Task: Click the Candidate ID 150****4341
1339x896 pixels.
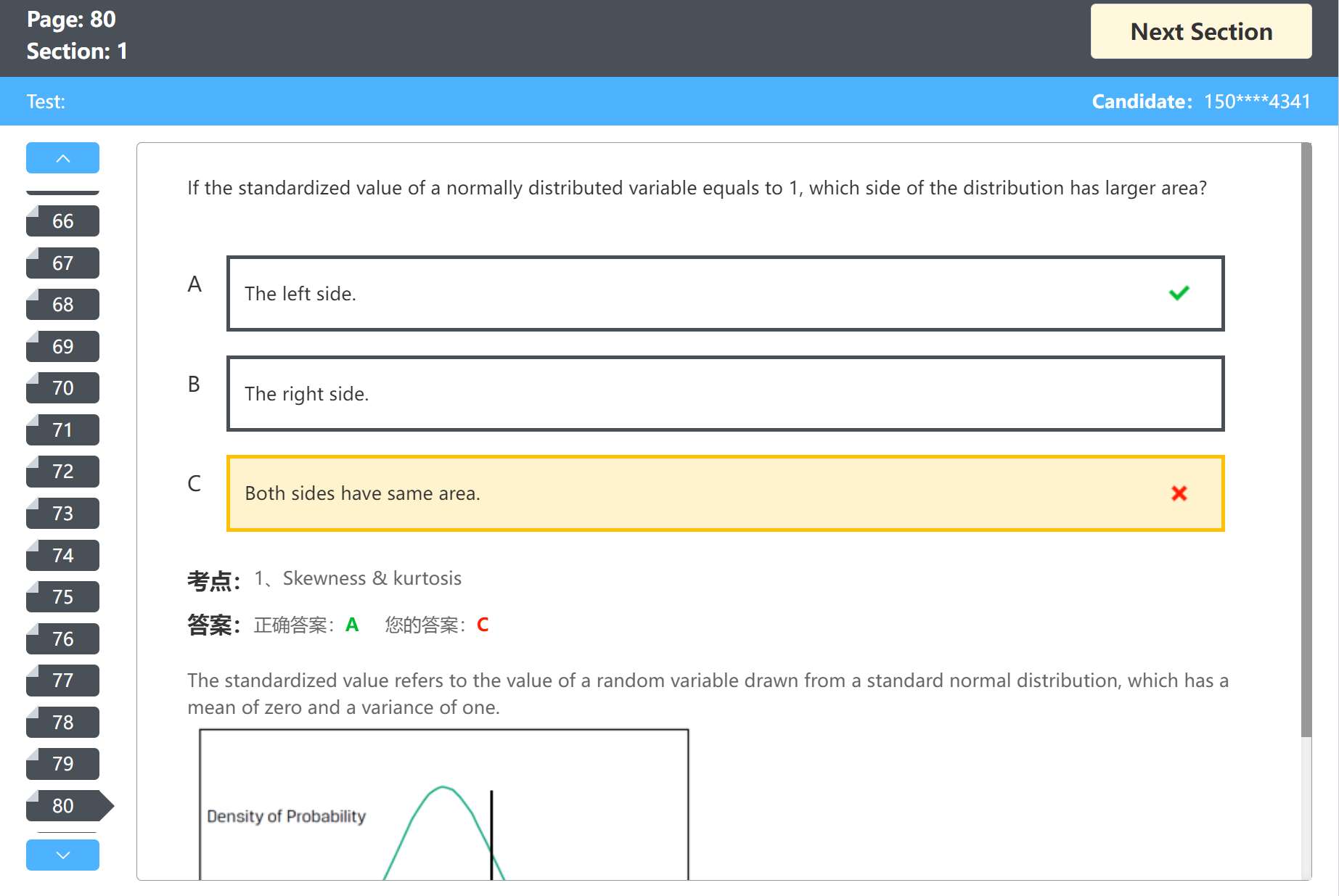Action: tap(1257, 102)
